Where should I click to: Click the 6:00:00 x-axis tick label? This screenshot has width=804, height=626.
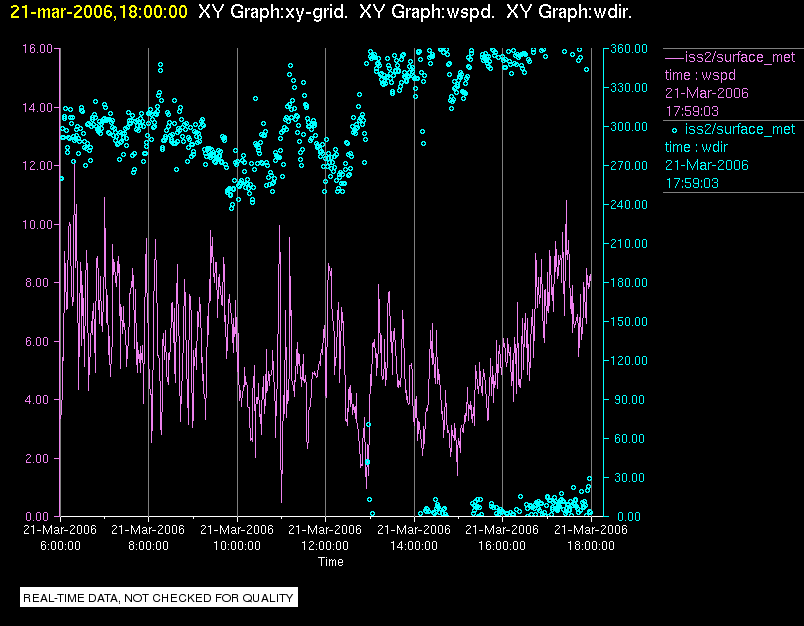(60, 546)
